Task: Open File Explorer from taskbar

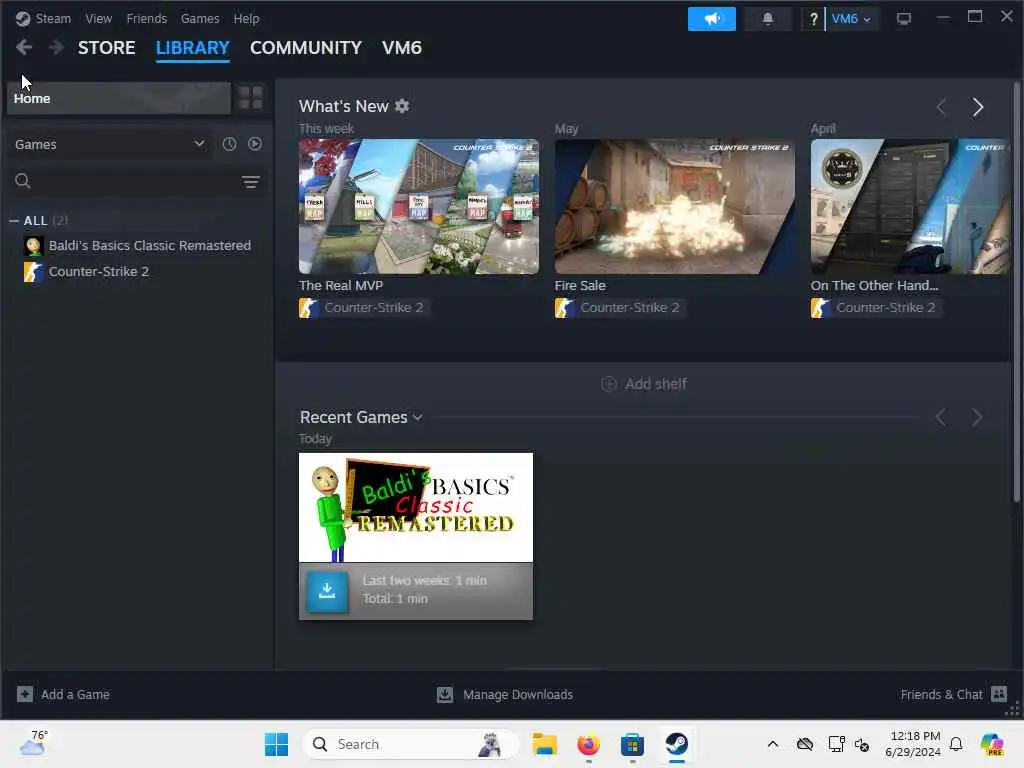Action: click(x=544, y=744)
